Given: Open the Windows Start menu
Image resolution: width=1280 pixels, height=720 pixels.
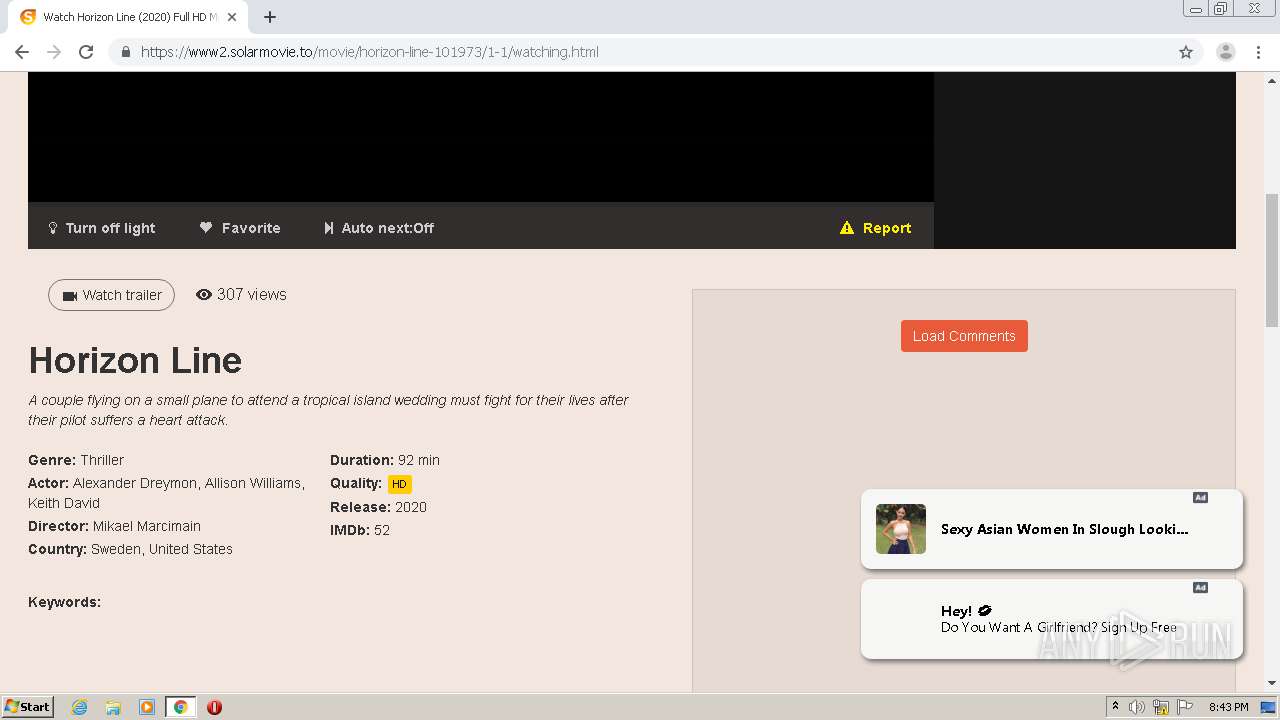Looking at the screenshot, I should point(28,706).
